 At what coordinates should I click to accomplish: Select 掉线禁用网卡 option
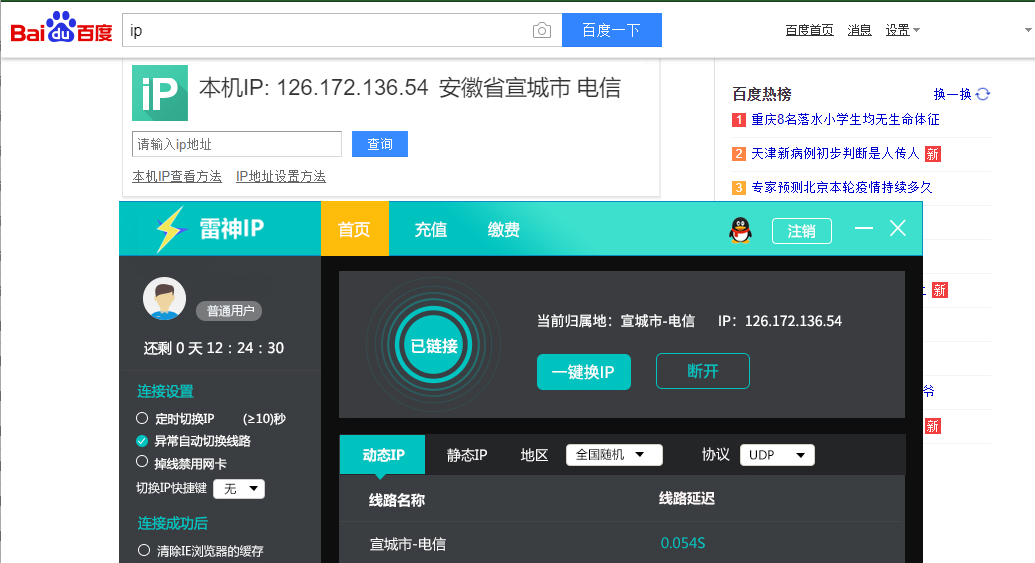tap(142, 461)
